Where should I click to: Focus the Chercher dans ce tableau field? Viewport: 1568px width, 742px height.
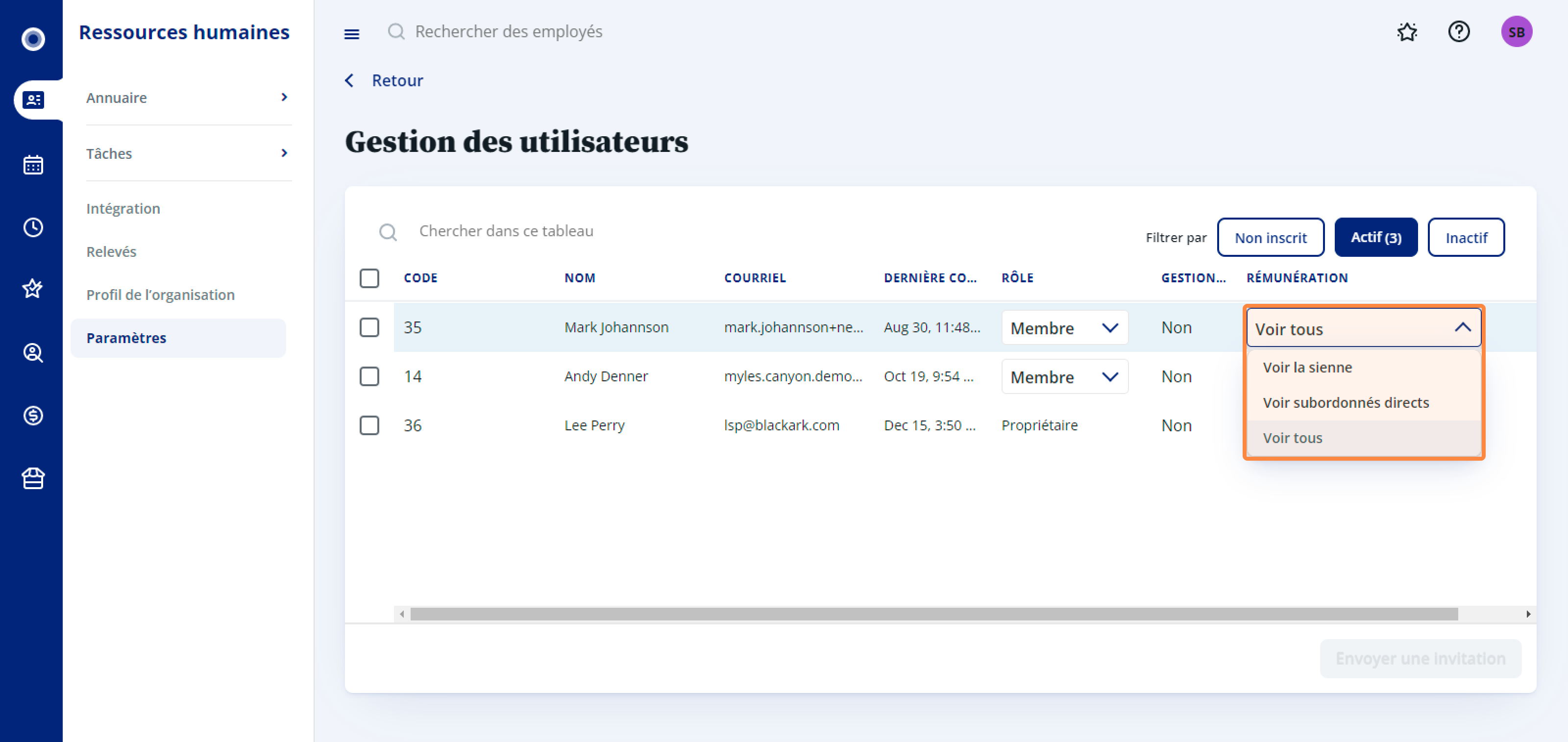click(506, 231)
